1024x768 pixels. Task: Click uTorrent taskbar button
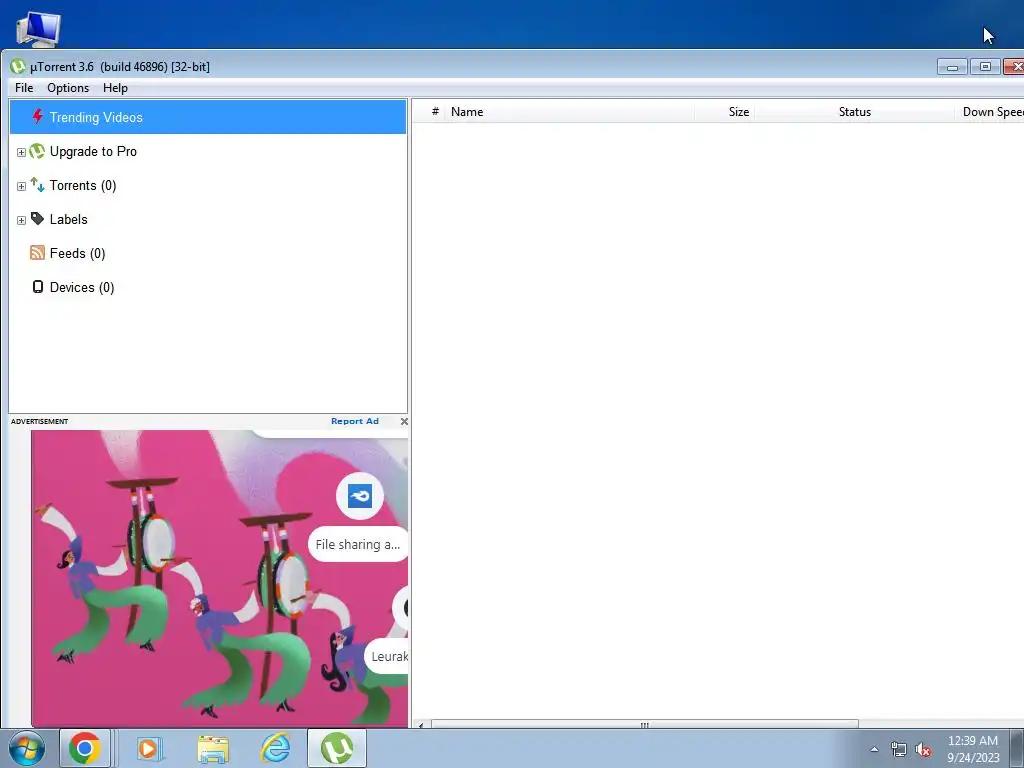[x=337, y=748]
